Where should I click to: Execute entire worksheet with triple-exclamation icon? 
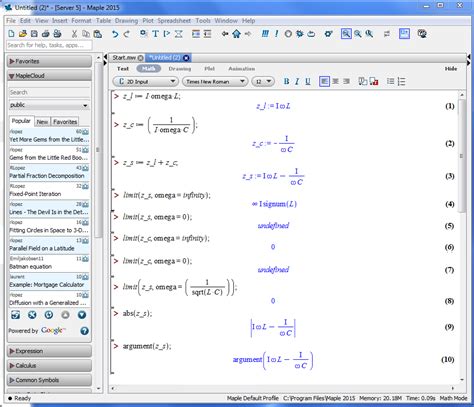pyautogui.click(x=265, y=34)
